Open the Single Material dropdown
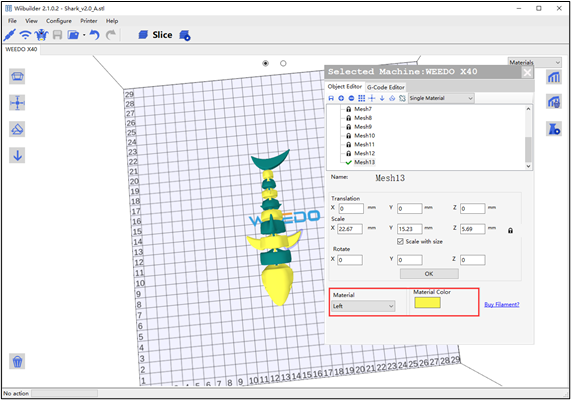The image size is (571, 400). pos(441,98)
